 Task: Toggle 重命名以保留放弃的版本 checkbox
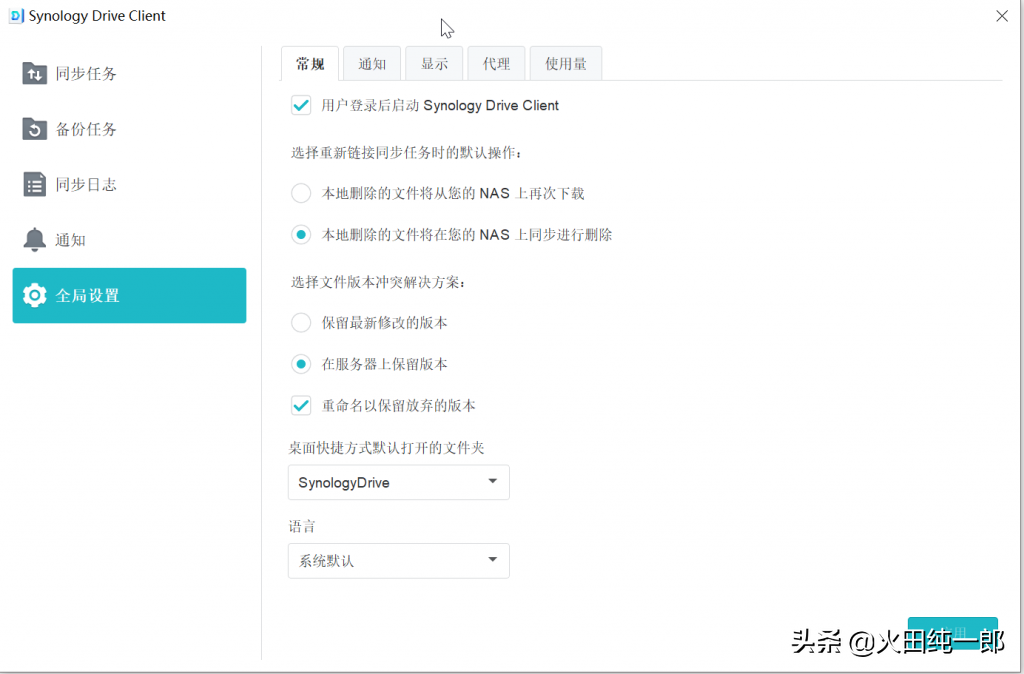tap(301, 406)
